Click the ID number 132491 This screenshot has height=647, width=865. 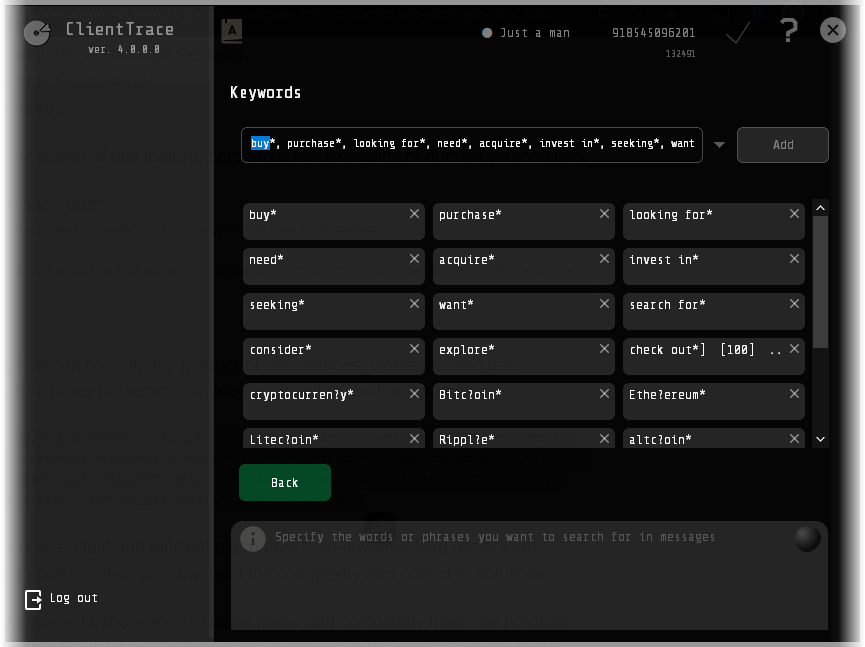click(680, 54)
